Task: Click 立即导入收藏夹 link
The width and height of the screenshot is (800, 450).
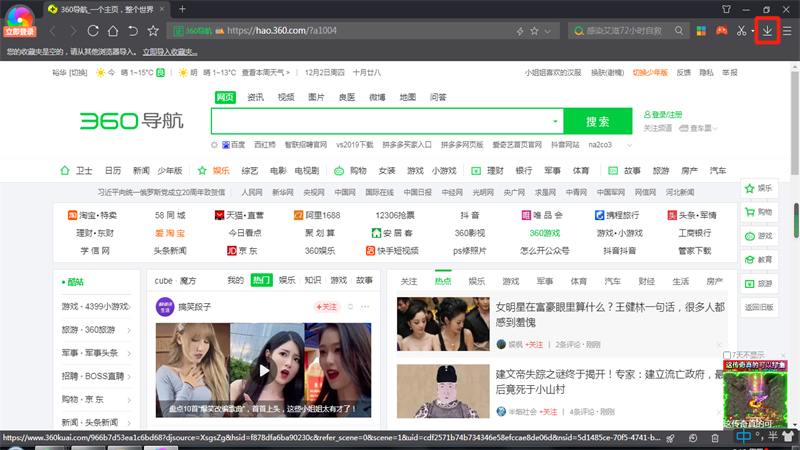Action: pos(170,52)
